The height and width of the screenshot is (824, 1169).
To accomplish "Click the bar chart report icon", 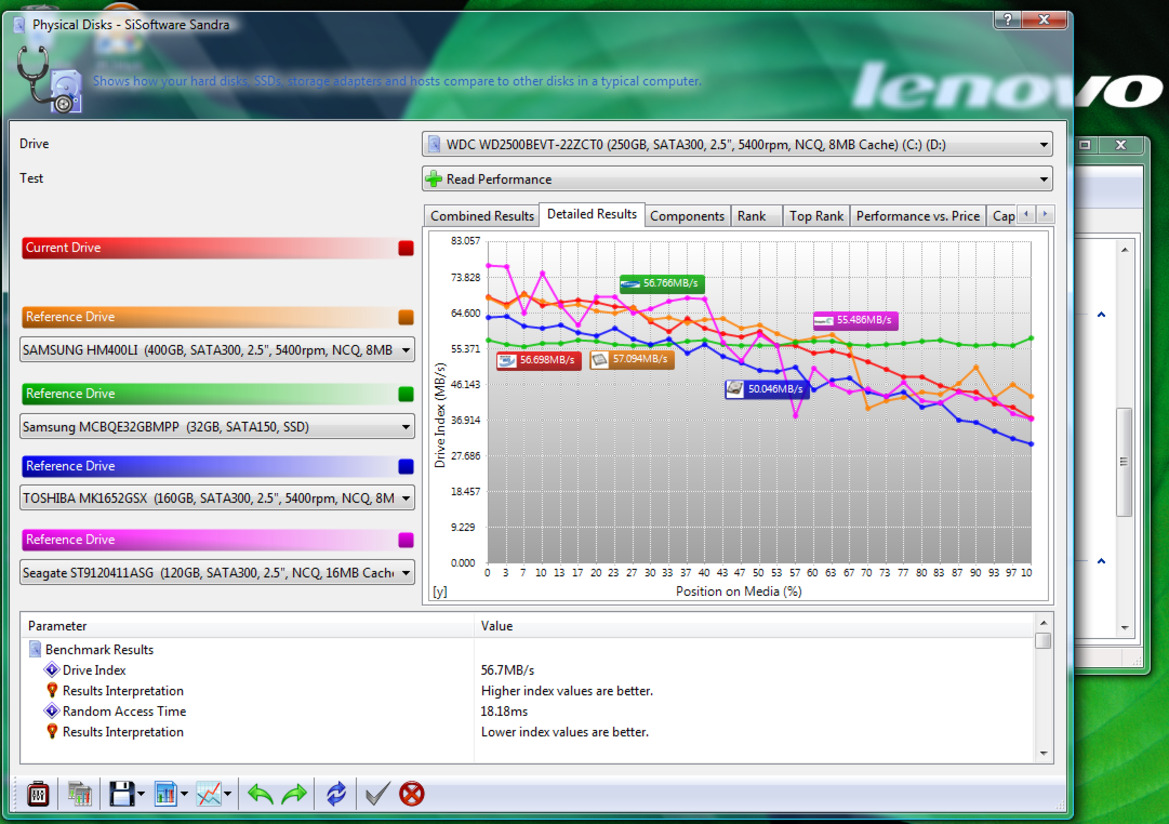I will tap(166, 793).
